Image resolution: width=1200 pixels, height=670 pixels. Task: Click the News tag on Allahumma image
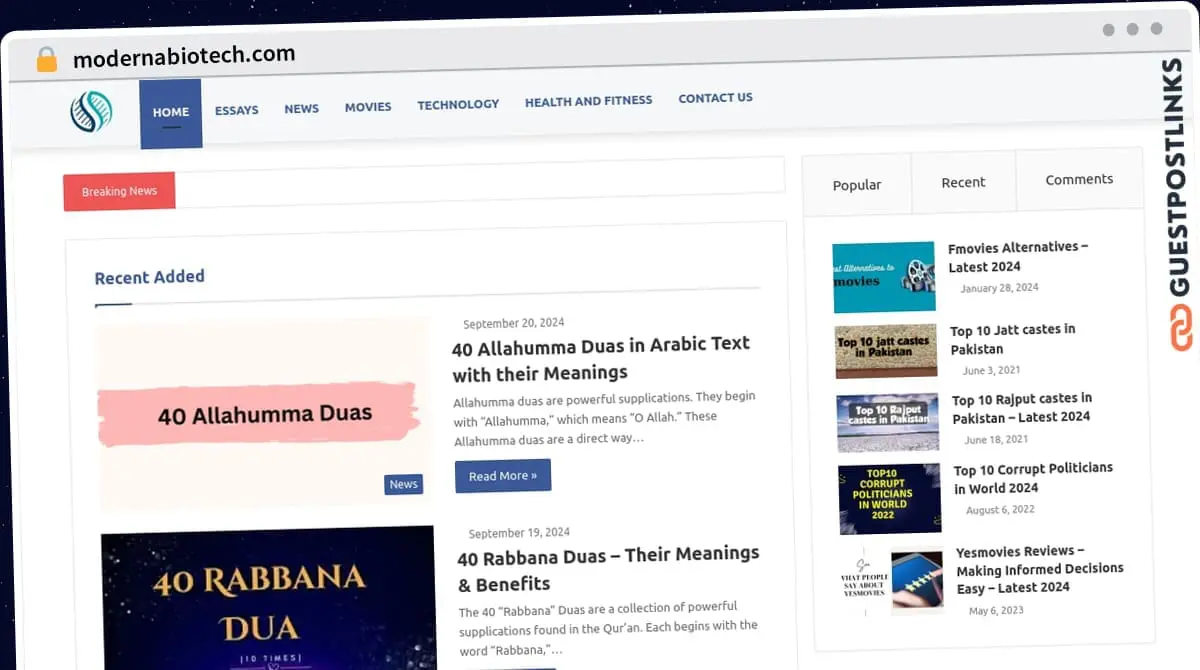(404, 484)
